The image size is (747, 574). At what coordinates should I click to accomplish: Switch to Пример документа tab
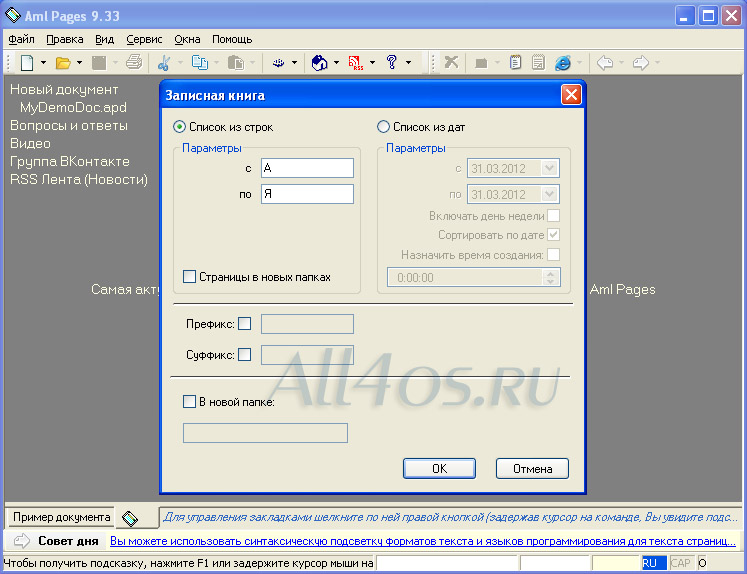tap(61, 517)
